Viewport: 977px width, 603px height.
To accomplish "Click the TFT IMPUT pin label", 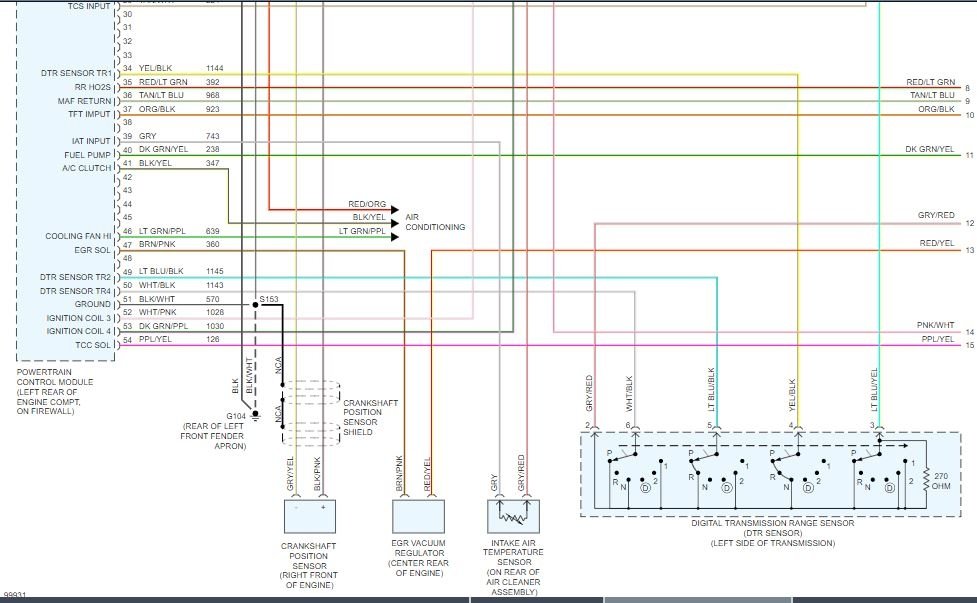I will pos(89,114).
